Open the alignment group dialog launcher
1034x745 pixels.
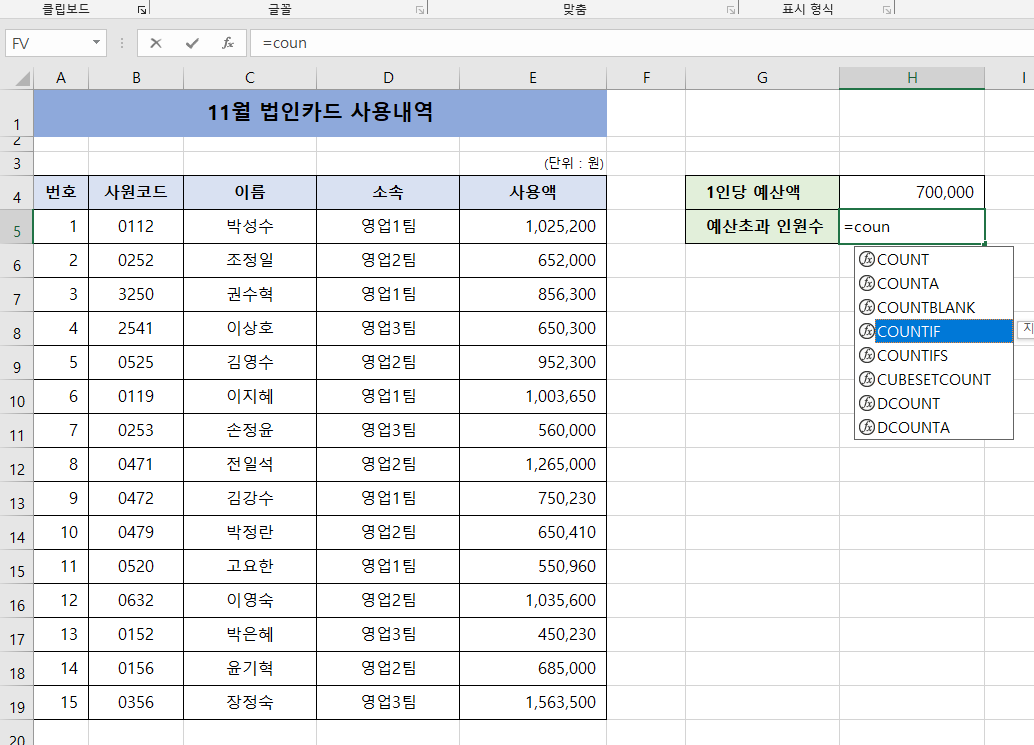tap(731, 9)
